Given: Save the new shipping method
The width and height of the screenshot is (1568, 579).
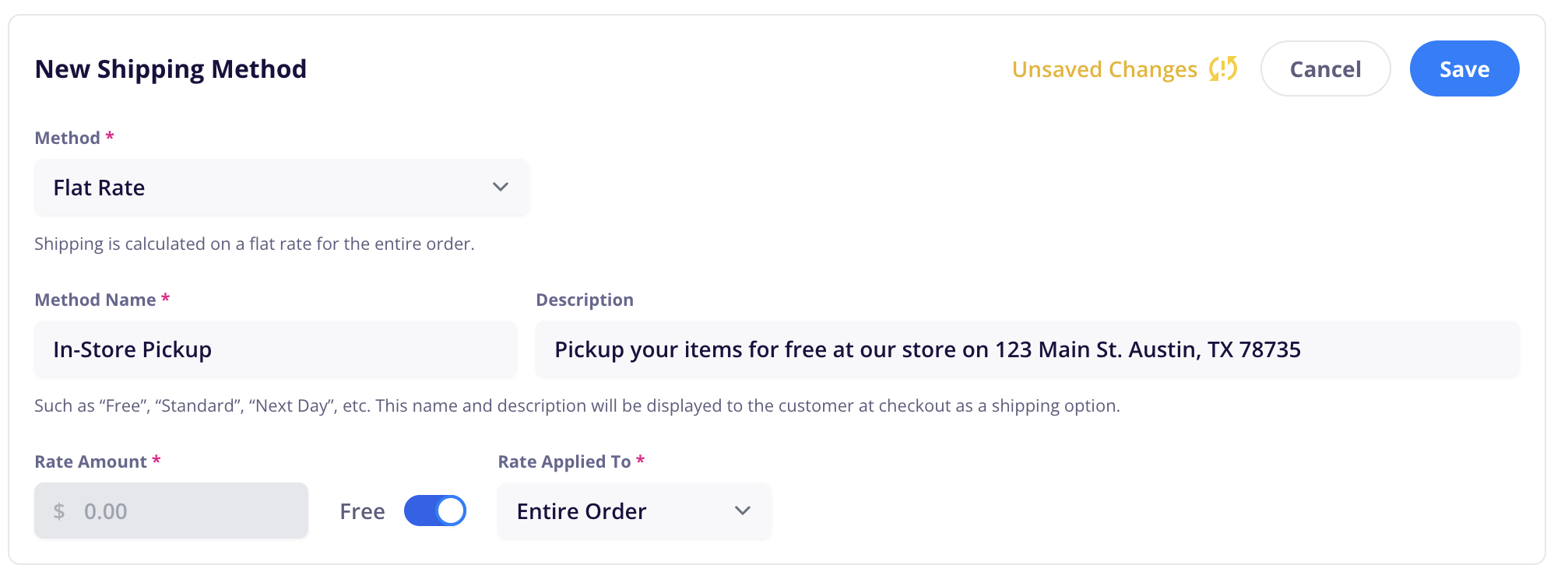Looking at the screenshot, I should point(1464,68).
